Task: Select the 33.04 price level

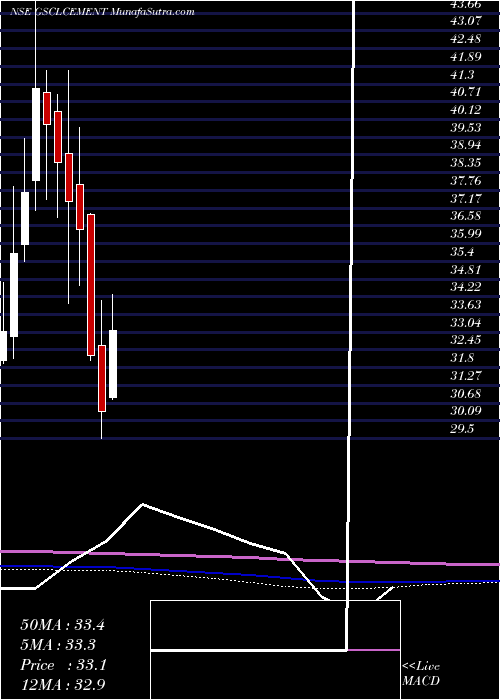Action: [x=465, y=322]
